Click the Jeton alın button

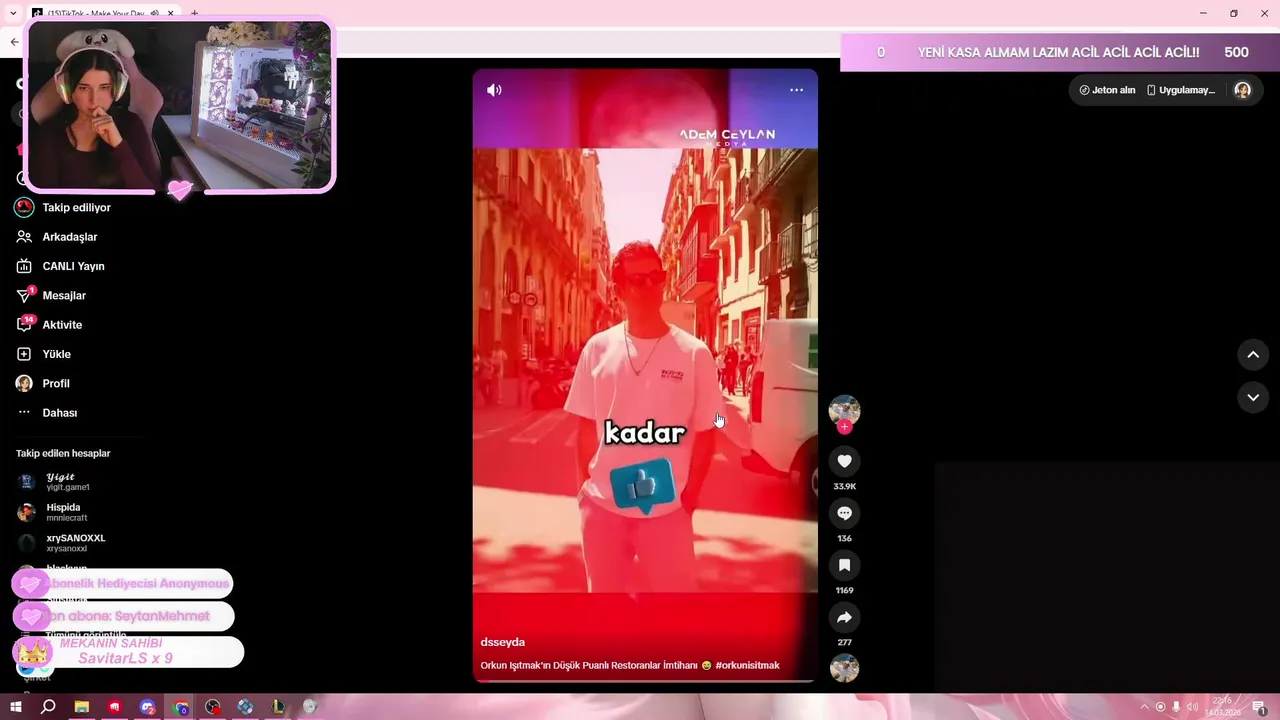tap(1107, 90)
